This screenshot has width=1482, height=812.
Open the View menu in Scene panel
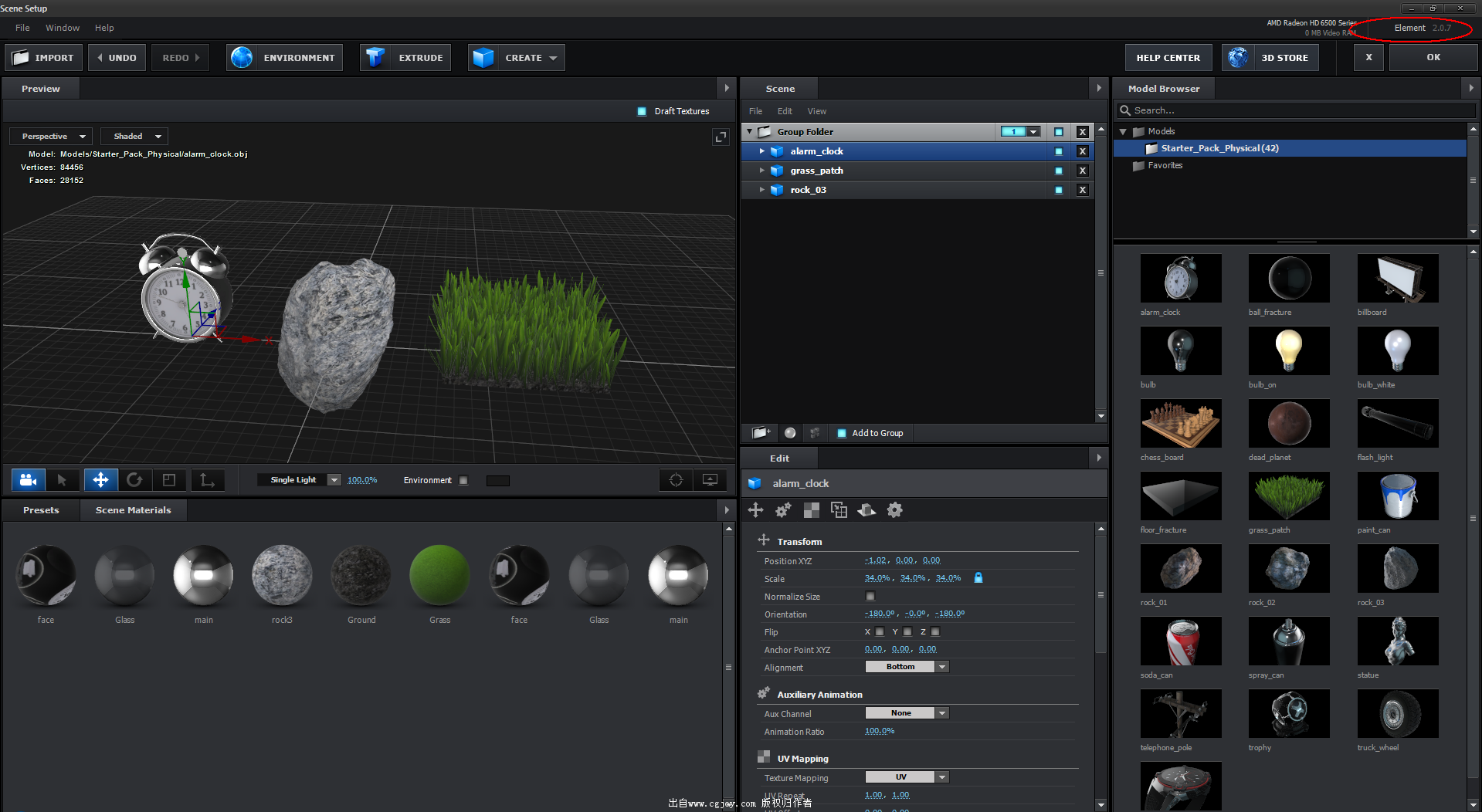817,111
